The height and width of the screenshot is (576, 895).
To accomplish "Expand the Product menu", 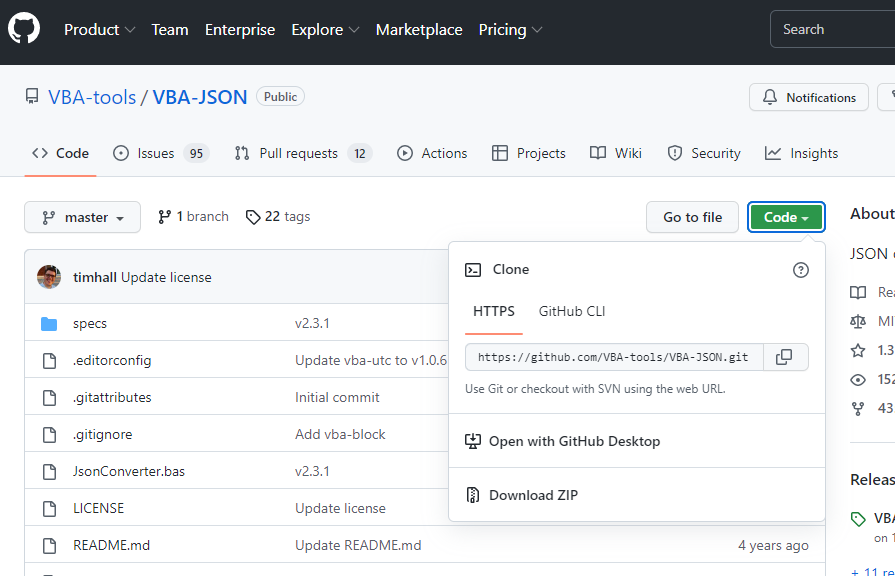I will (x=99, y=29).
